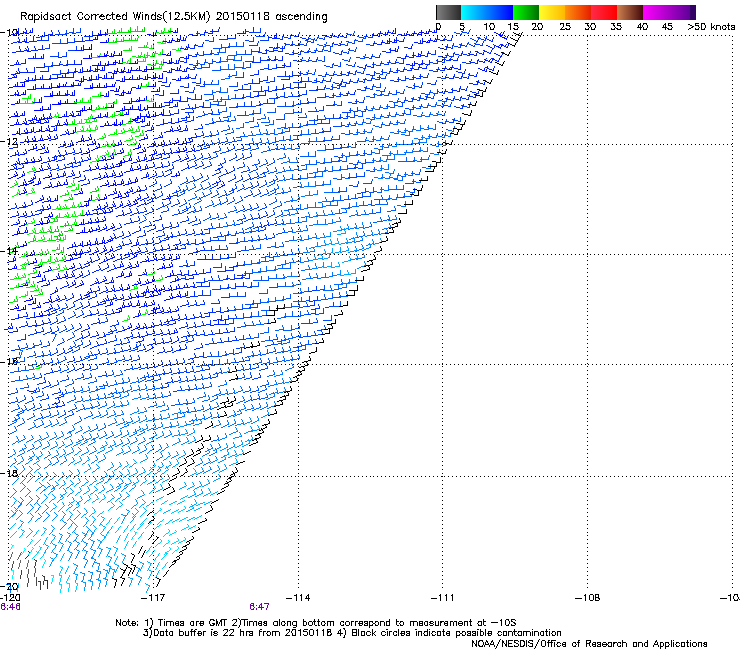Click the -120 longitude axis label

[x=10, y=597]
